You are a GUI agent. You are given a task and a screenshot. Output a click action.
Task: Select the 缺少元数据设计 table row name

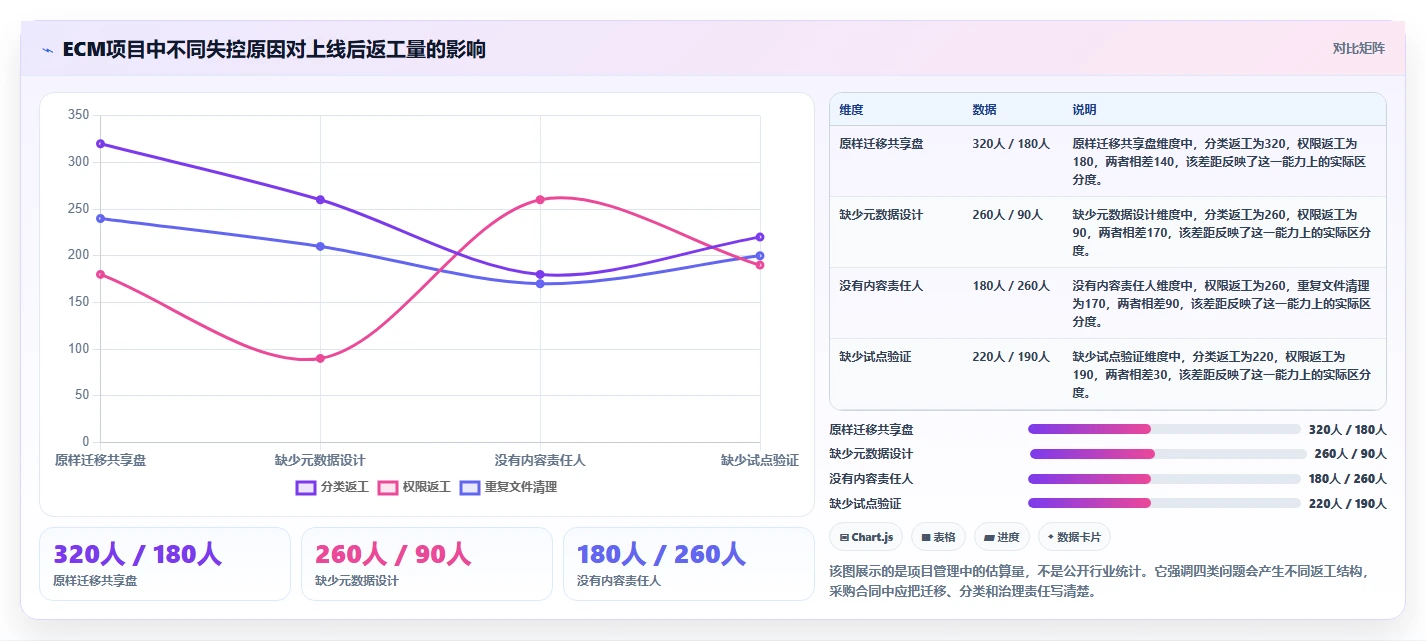point(882,215)
